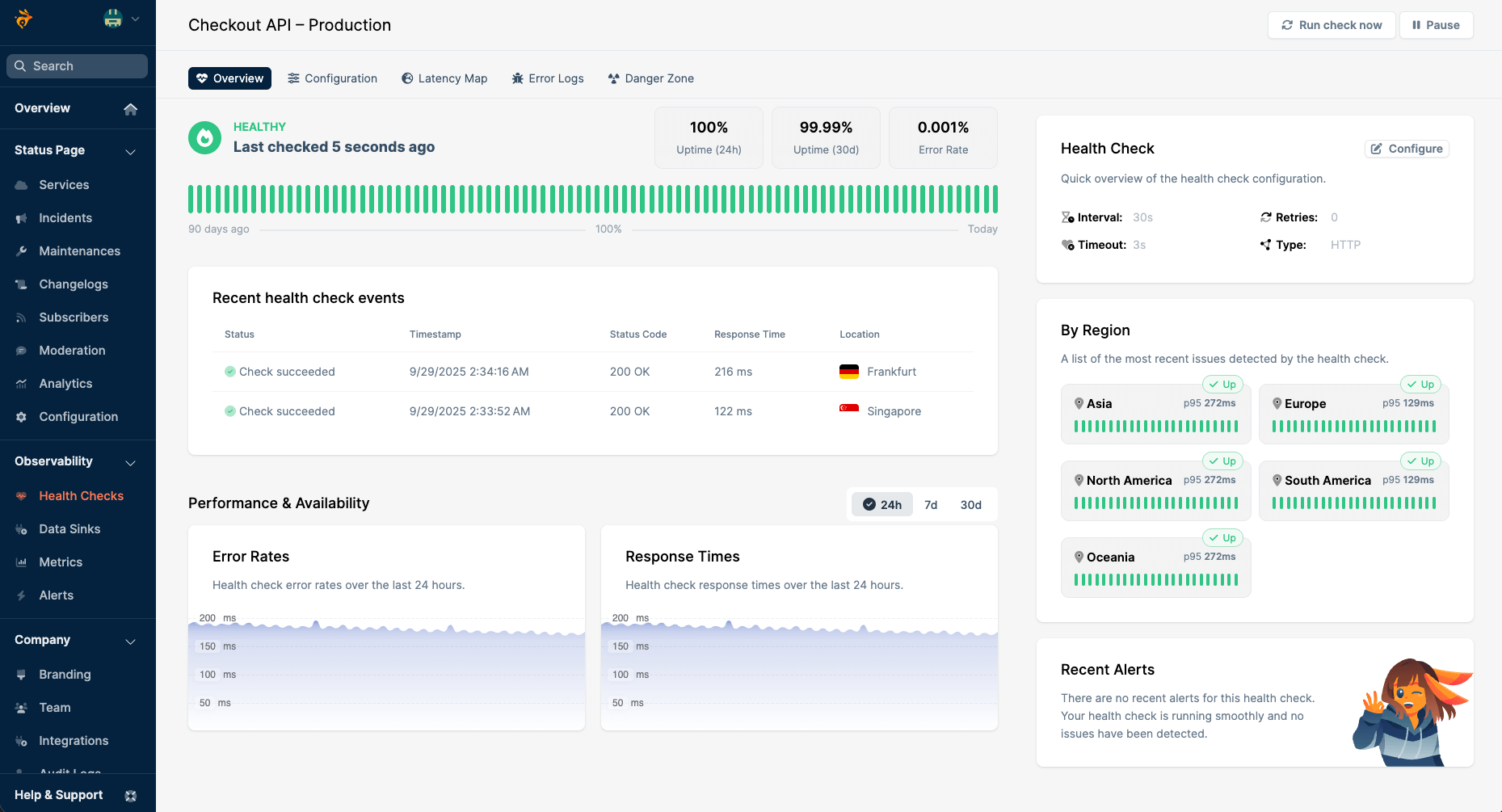Click the app logo in top-left corner
Viewport: 1502px width, 812px height.
point(23,19)
